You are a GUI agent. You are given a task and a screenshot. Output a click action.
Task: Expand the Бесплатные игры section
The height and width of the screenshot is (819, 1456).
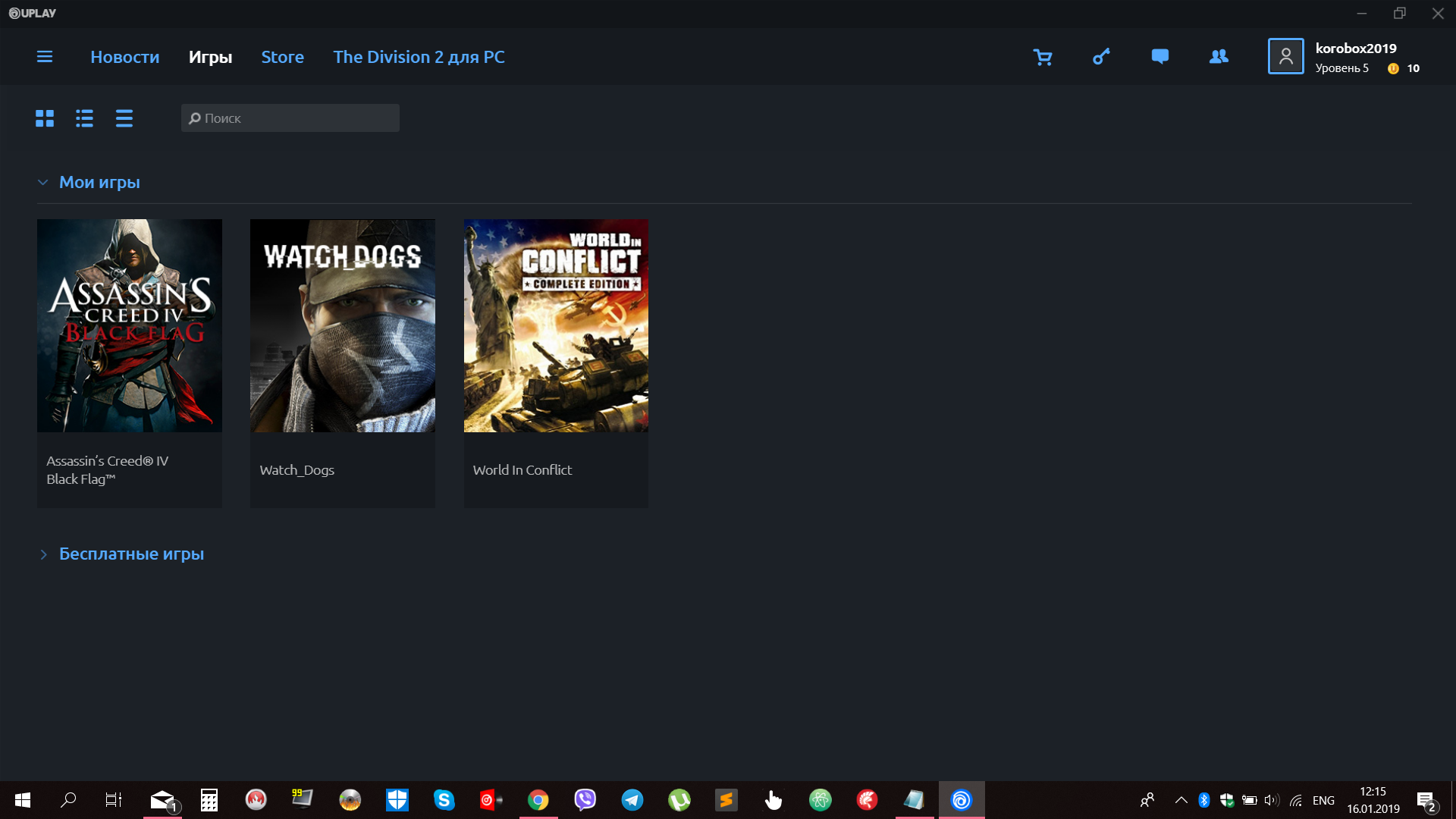click(43, 554)
